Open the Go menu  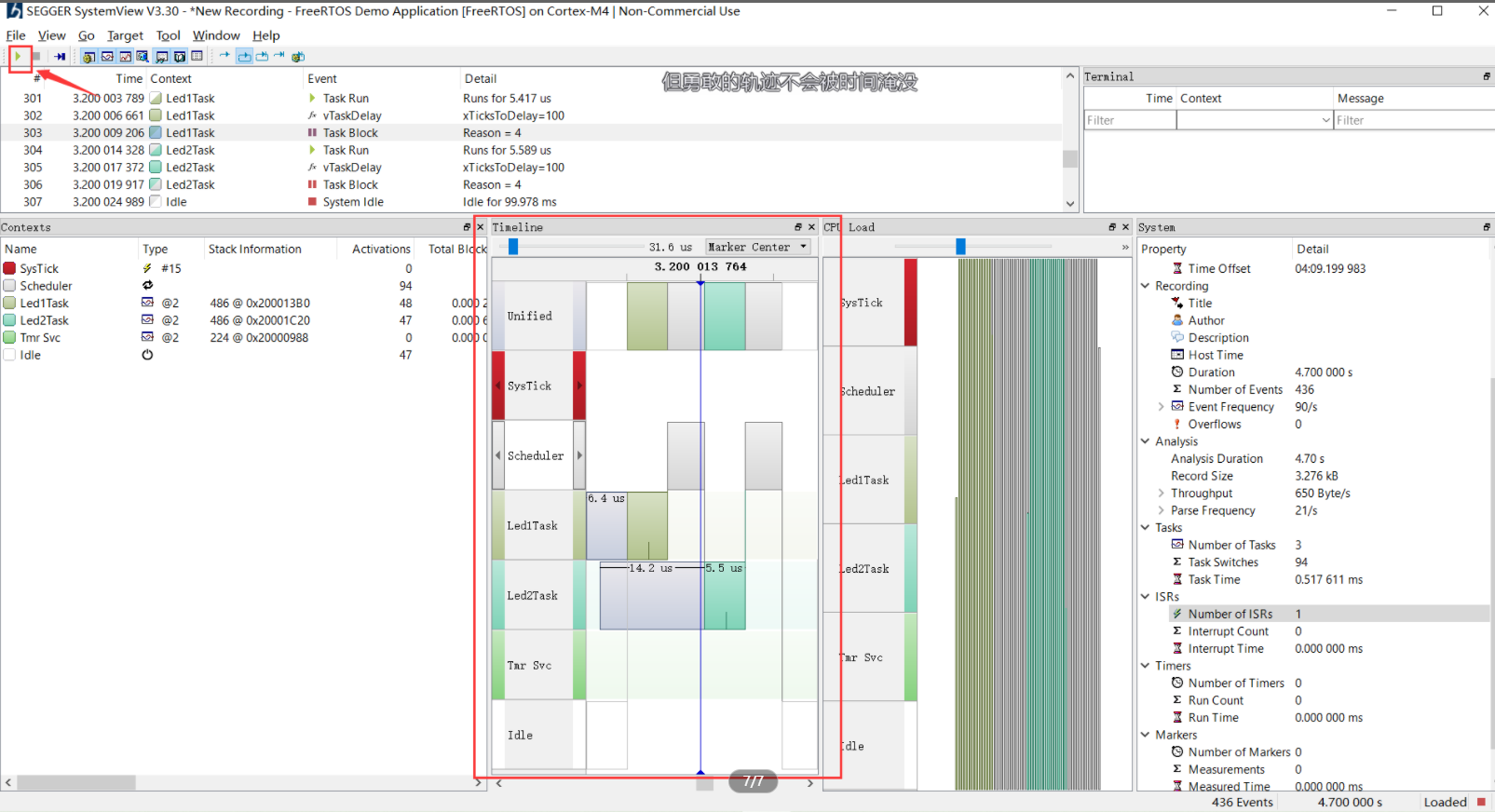87,35
